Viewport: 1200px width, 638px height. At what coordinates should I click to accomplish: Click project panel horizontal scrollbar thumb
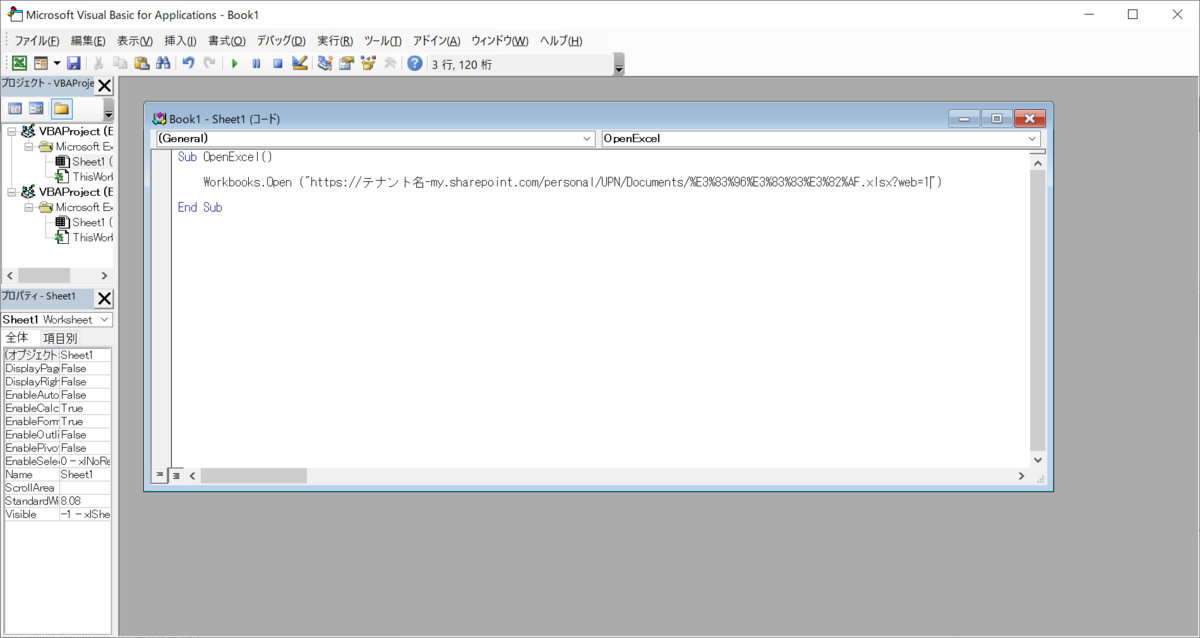coord(44,275)
